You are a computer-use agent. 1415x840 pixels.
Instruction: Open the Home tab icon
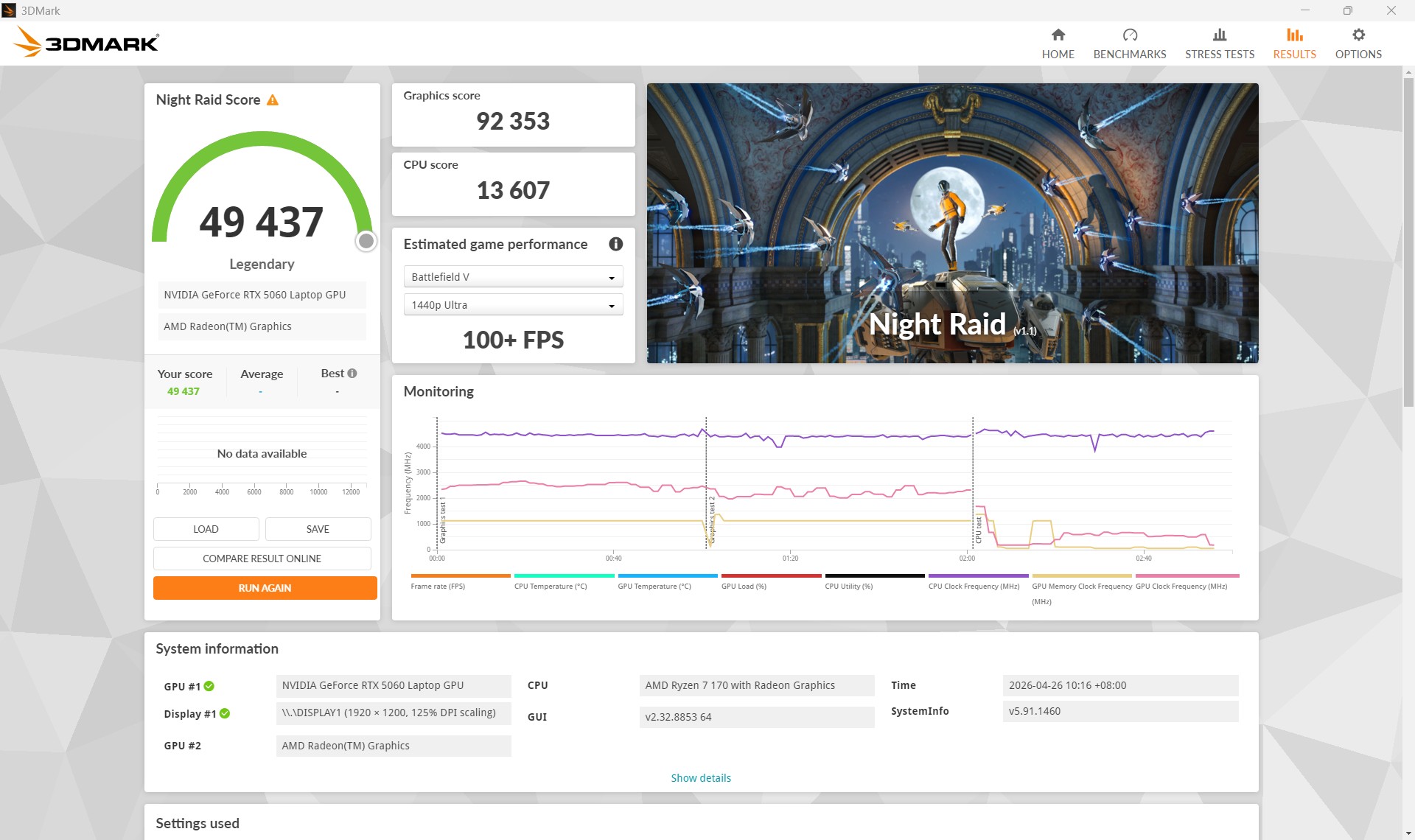point(1058,35)
